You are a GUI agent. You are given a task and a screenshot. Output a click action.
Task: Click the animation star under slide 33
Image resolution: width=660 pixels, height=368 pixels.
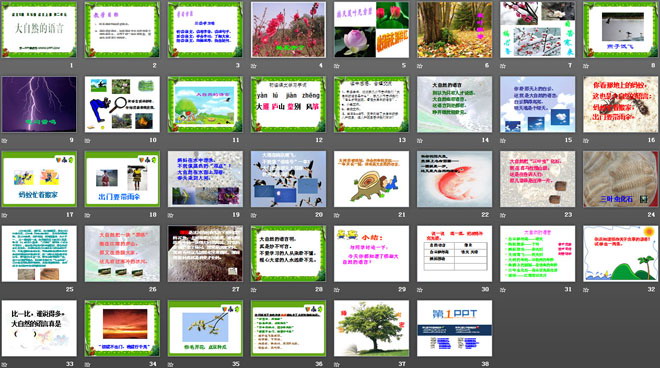5,364
